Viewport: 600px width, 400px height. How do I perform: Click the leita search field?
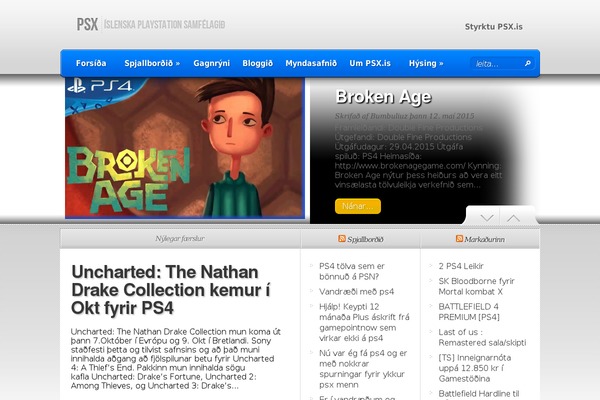[x=497, y=64]
